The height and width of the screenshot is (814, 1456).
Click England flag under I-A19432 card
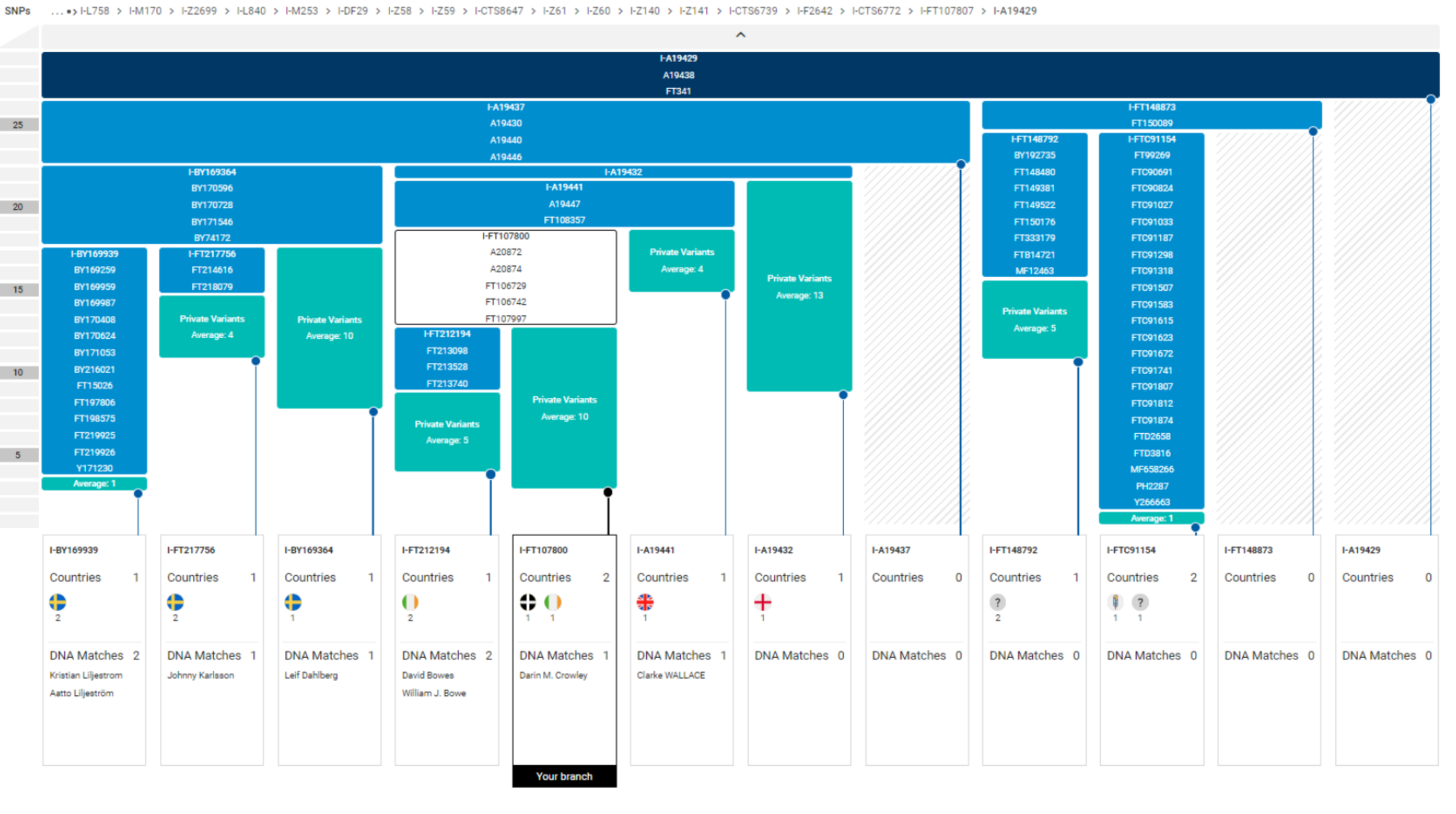(763, 602)
